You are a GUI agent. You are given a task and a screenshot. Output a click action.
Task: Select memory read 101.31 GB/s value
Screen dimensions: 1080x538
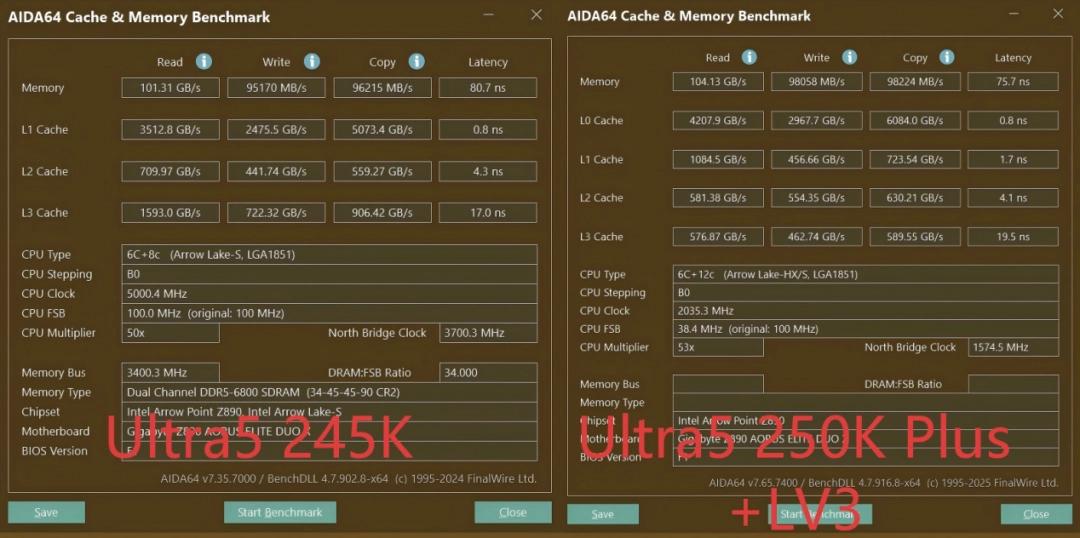[x=171, y=87]
